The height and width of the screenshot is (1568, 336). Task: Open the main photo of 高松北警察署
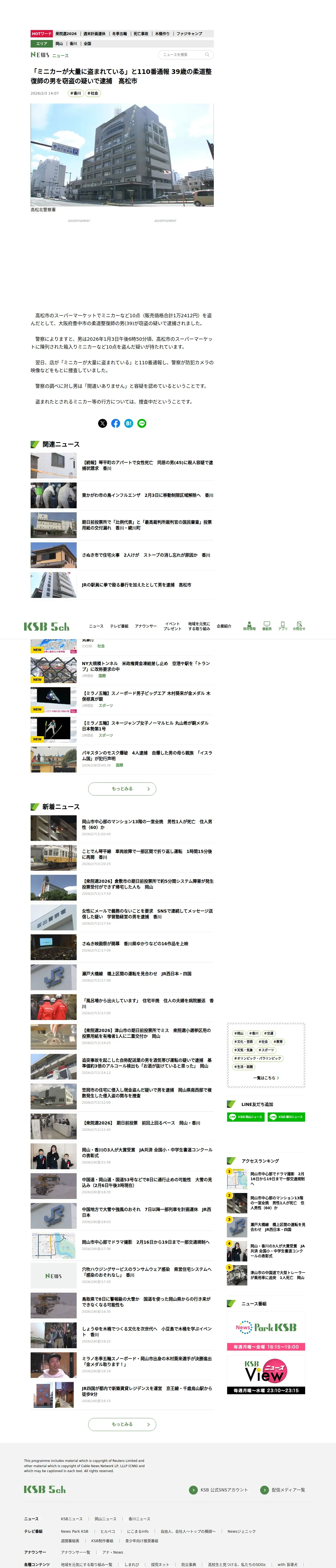(122, 155)
